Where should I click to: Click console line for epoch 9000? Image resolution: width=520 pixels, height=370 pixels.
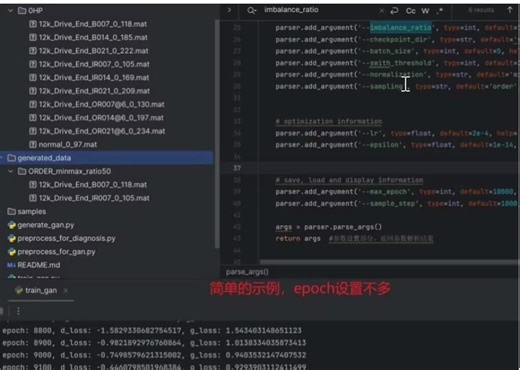click(x=154, y=355)
